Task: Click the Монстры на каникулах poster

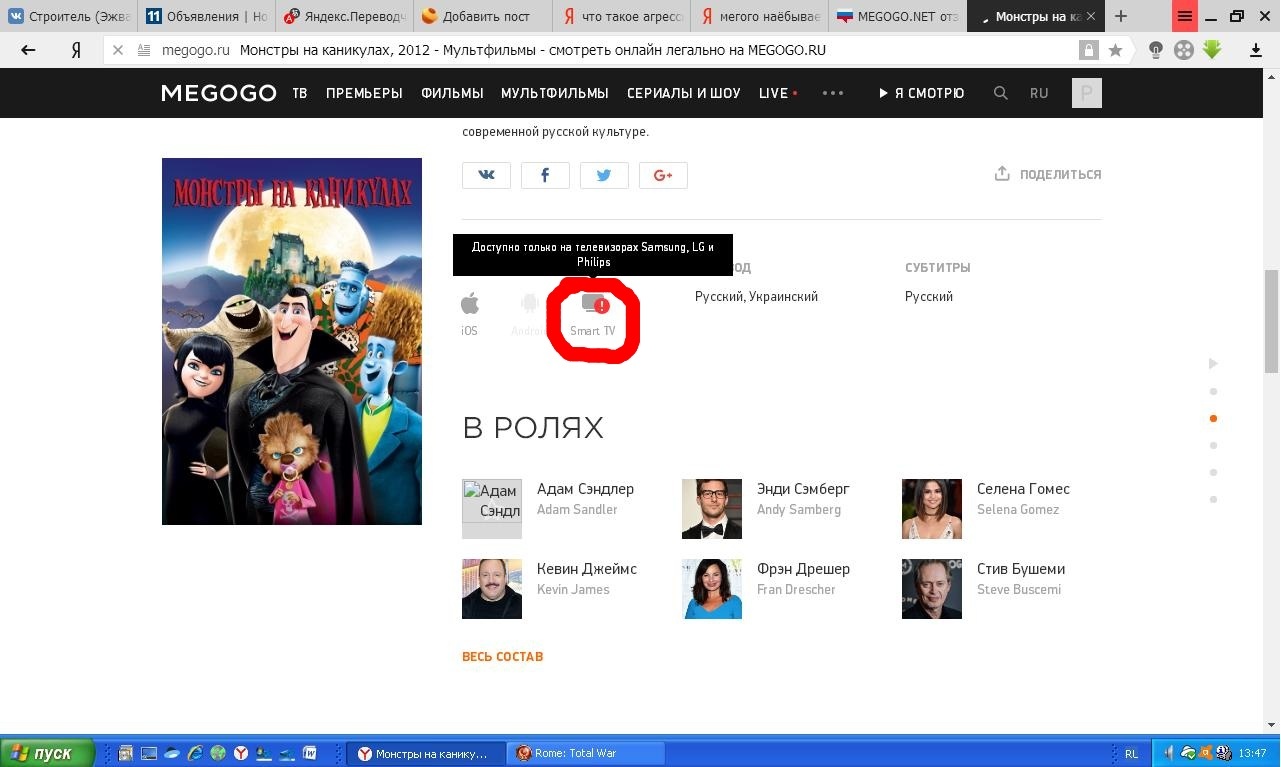Action: pos(292,341)
